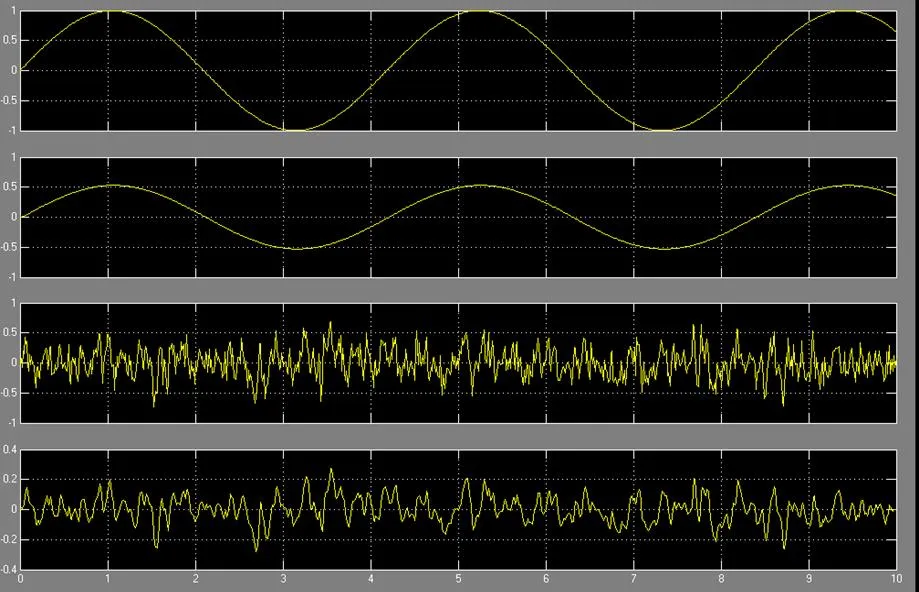Select the bottom plot with smoothed noise
Image resolution: width=919 pixels, height=592 pixels.
coord(458,509)
